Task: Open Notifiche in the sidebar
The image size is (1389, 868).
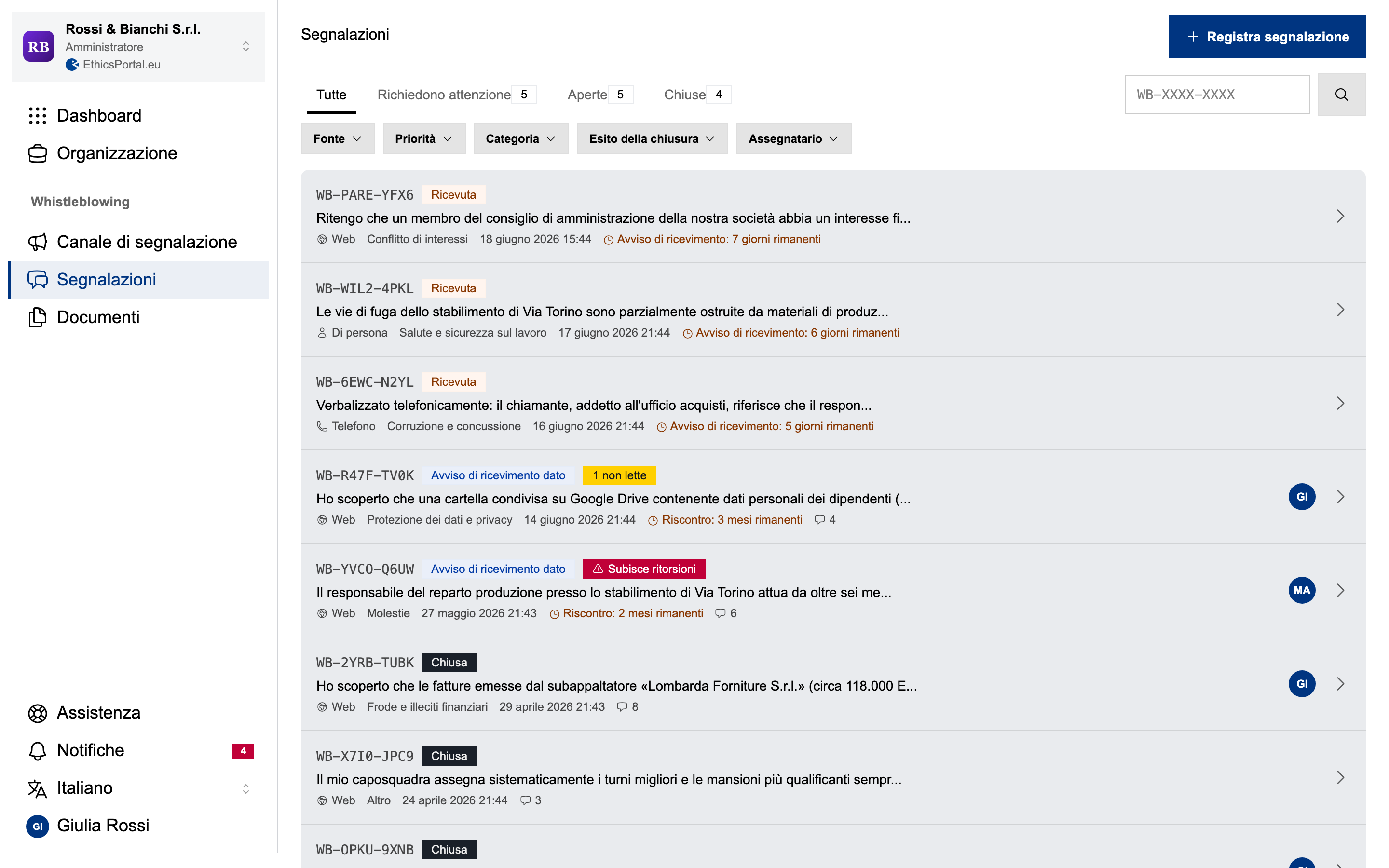Action: tap(138, 750)
